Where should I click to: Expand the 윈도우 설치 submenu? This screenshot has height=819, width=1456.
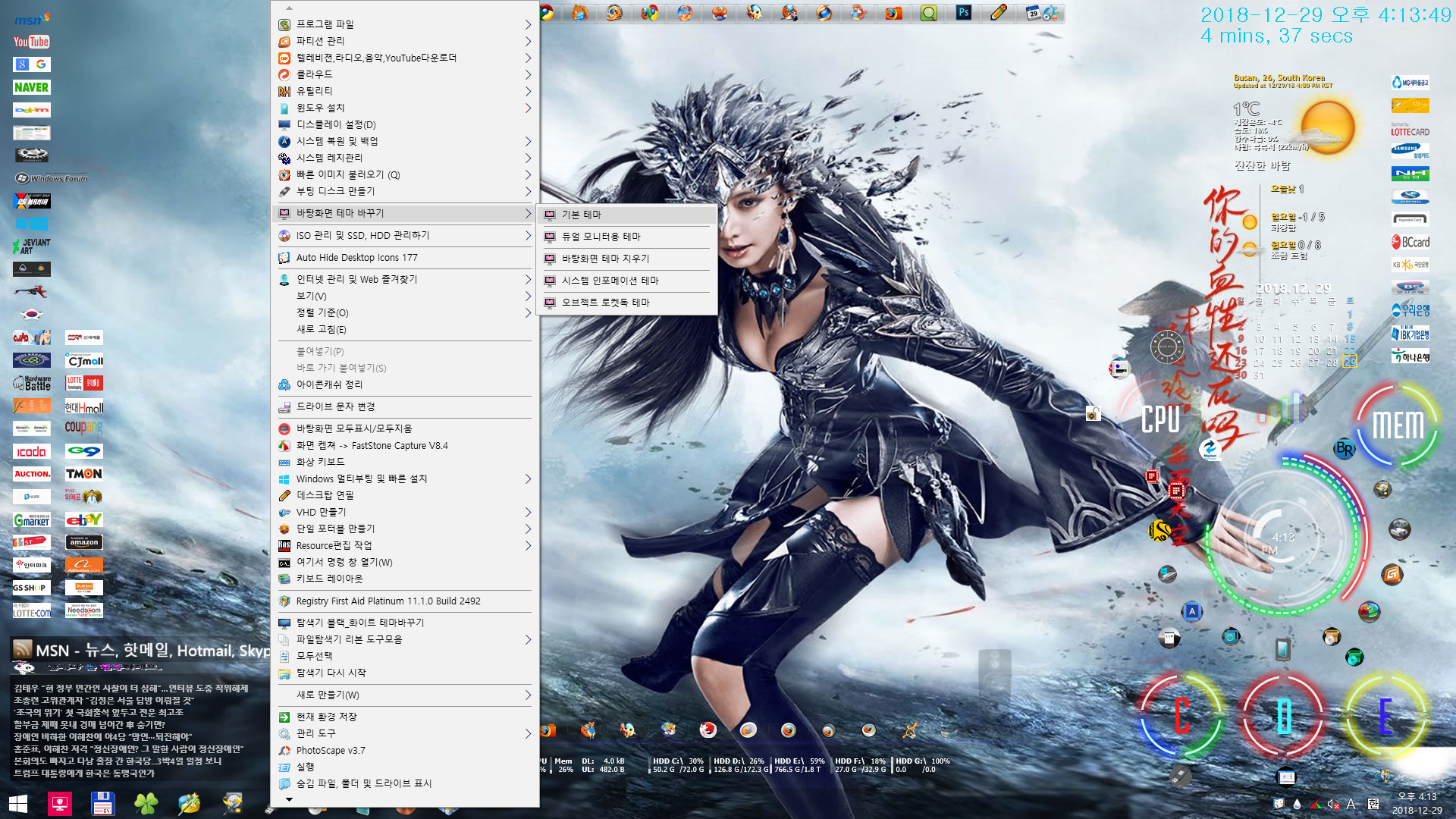(x=405, y=108)
